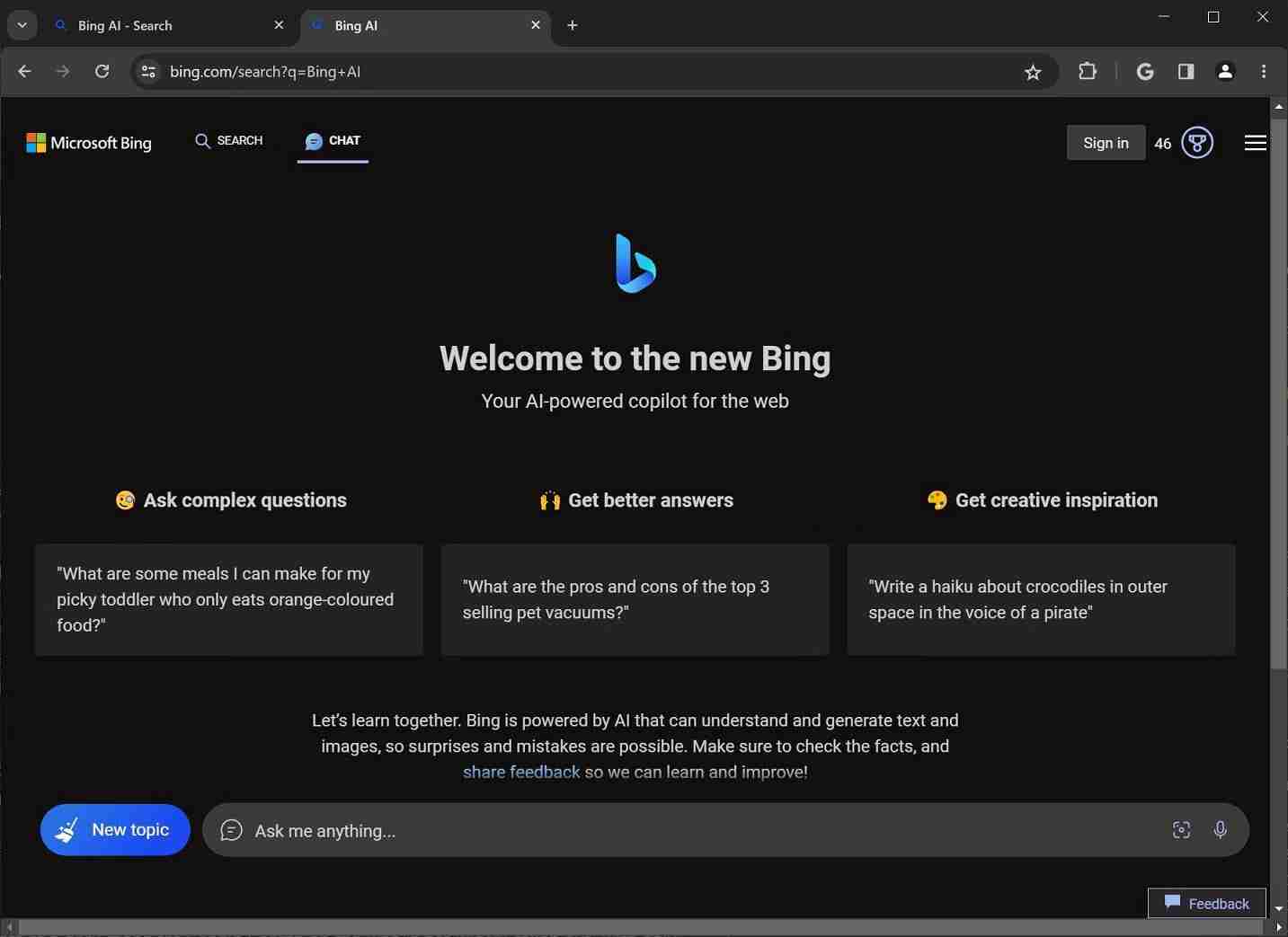The width and height of the screenshot is (1288, 937).
Task: Click the Microsoft Bing home logo
Action: [87, 143]
